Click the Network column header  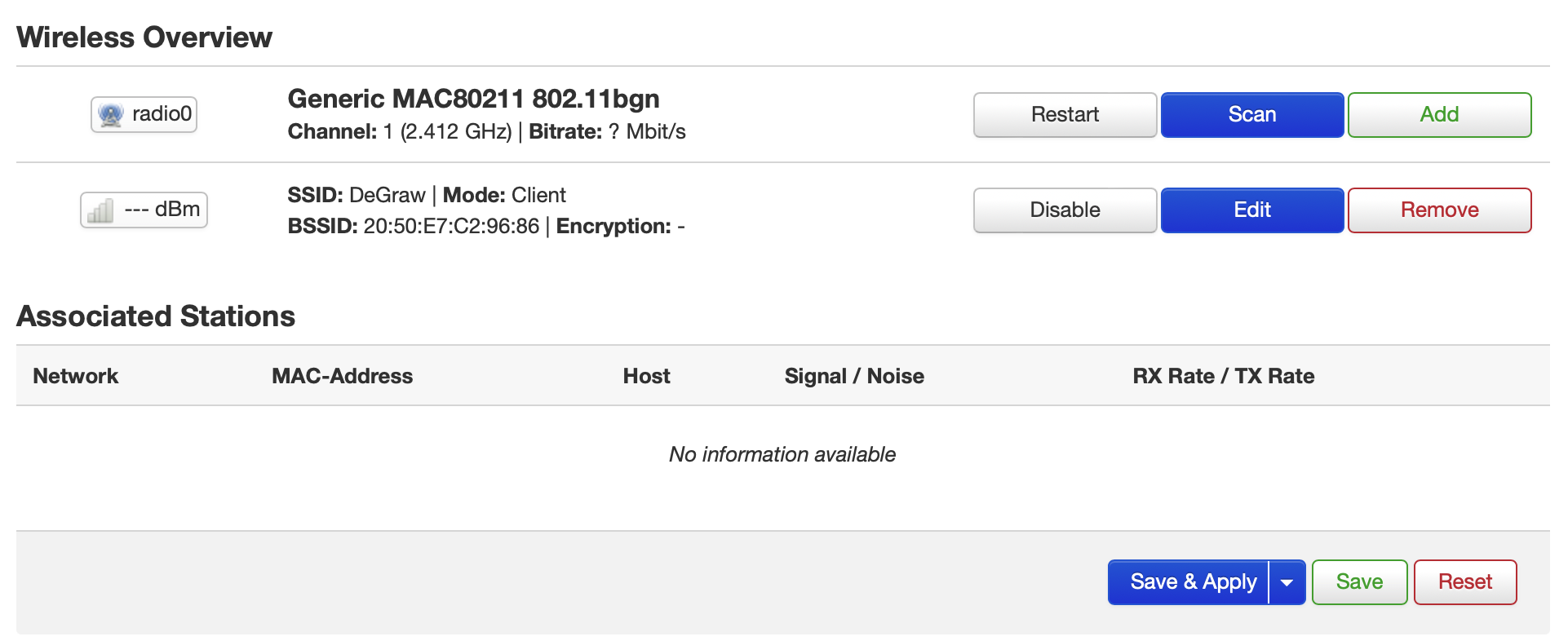[x=75, y=376]
